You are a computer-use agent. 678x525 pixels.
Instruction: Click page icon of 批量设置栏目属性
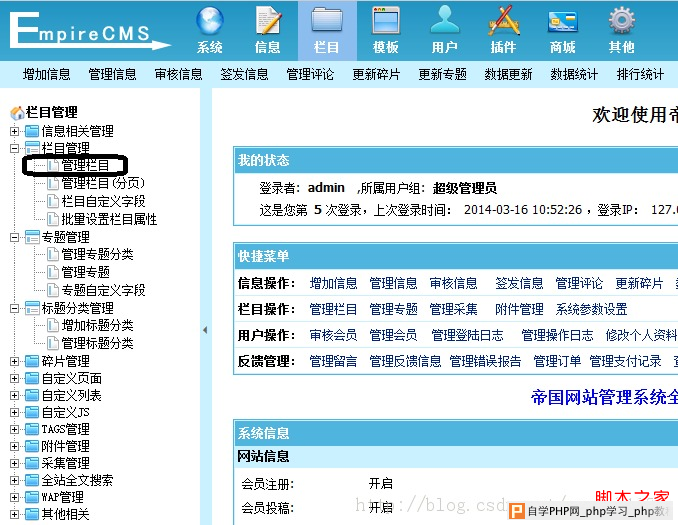53,219
